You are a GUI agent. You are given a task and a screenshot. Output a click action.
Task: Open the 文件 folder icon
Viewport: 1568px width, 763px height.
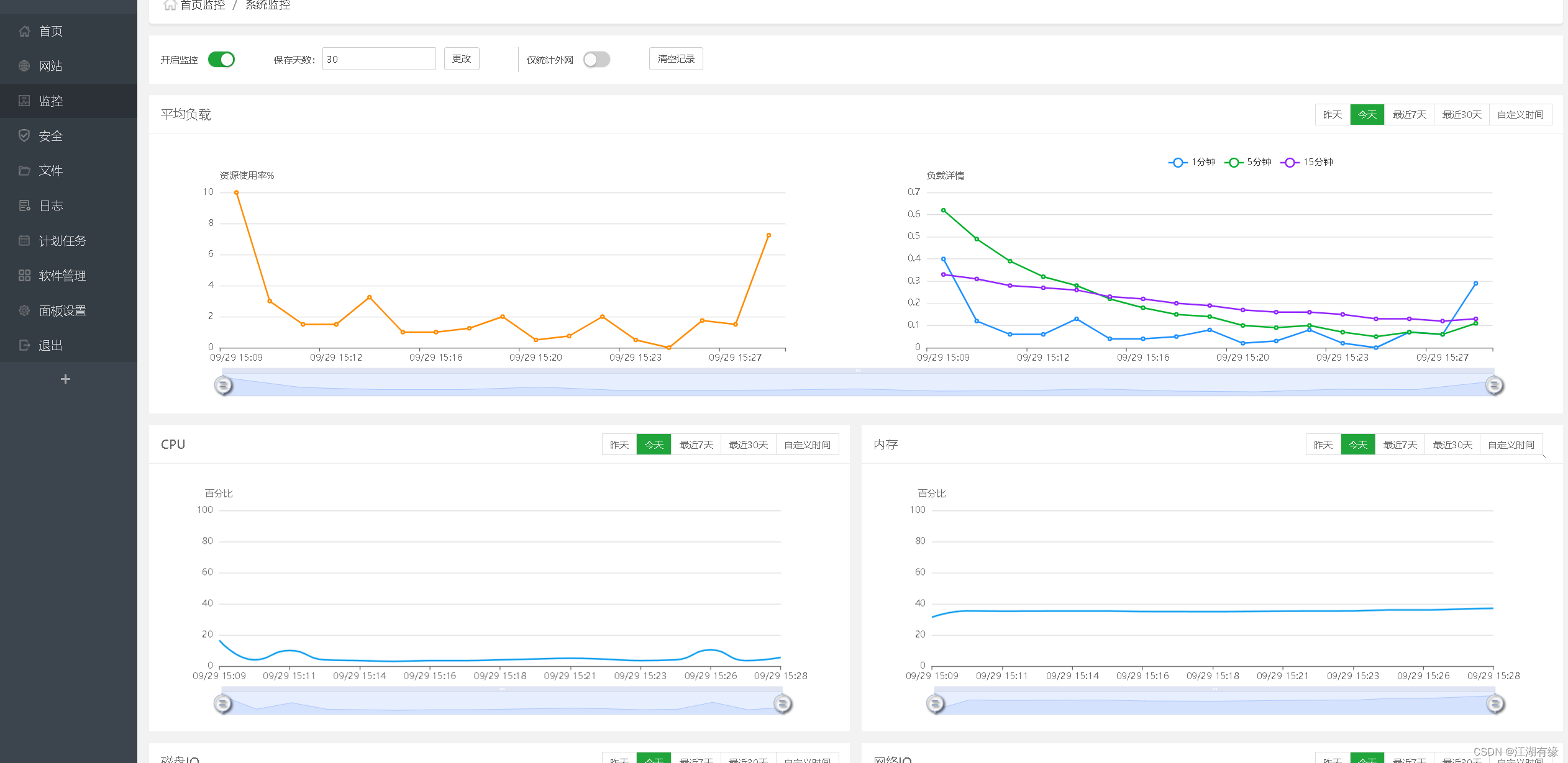click(x=24, y=171)
